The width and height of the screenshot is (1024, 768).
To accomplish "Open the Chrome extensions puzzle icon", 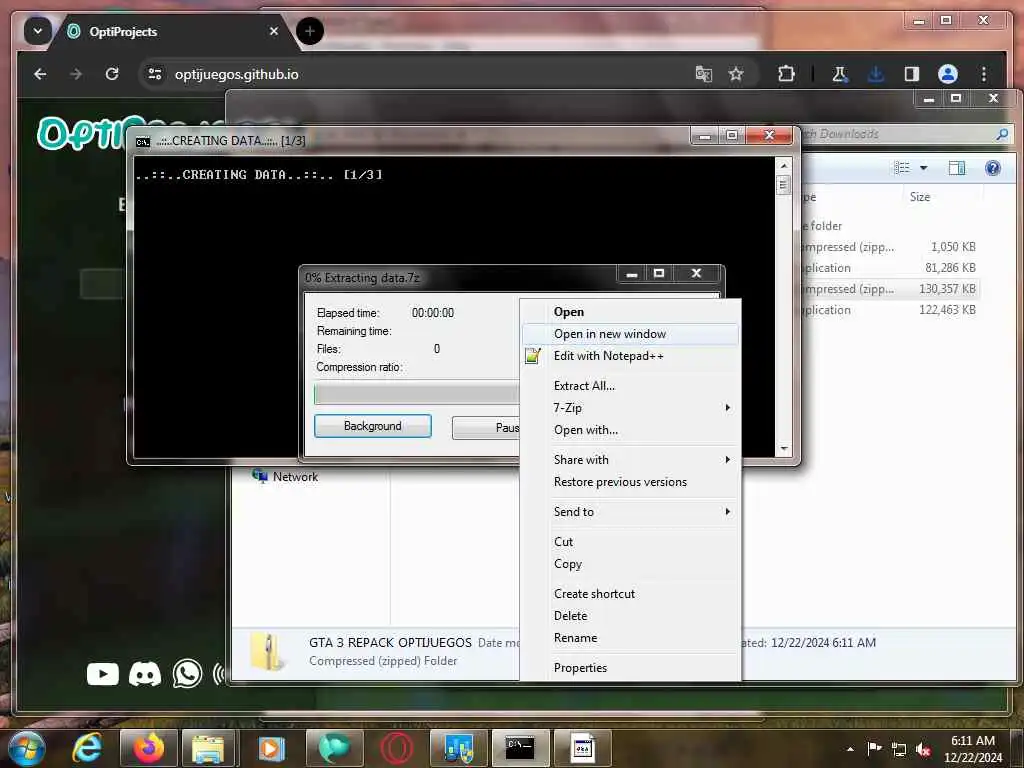I will [786, 74].
